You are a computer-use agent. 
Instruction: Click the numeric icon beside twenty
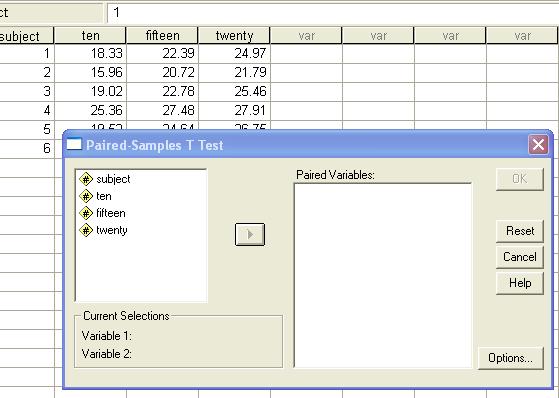[86, 230]
